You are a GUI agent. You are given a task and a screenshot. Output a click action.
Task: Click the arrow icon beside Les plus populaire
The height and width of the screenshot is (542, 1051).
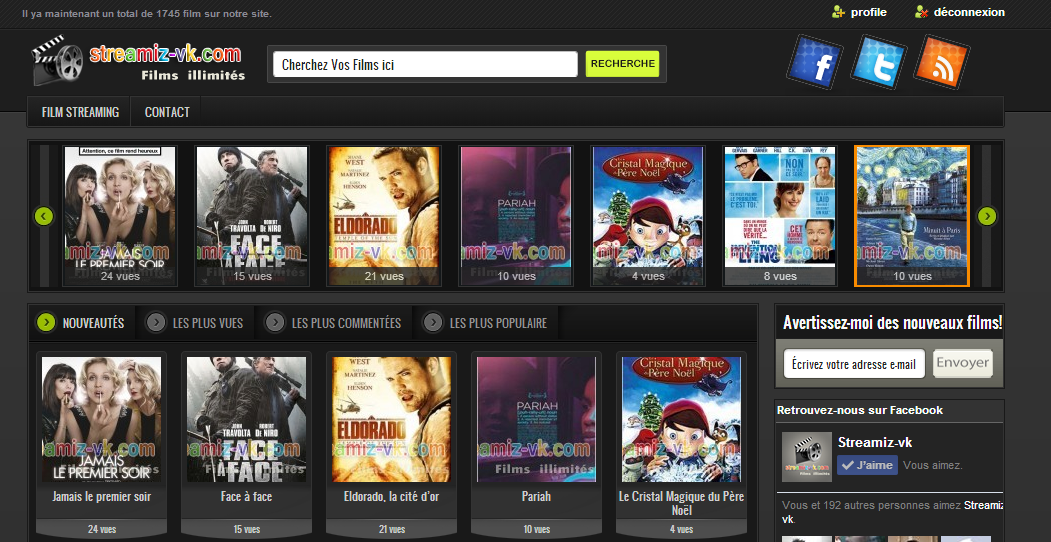(433, 323)
